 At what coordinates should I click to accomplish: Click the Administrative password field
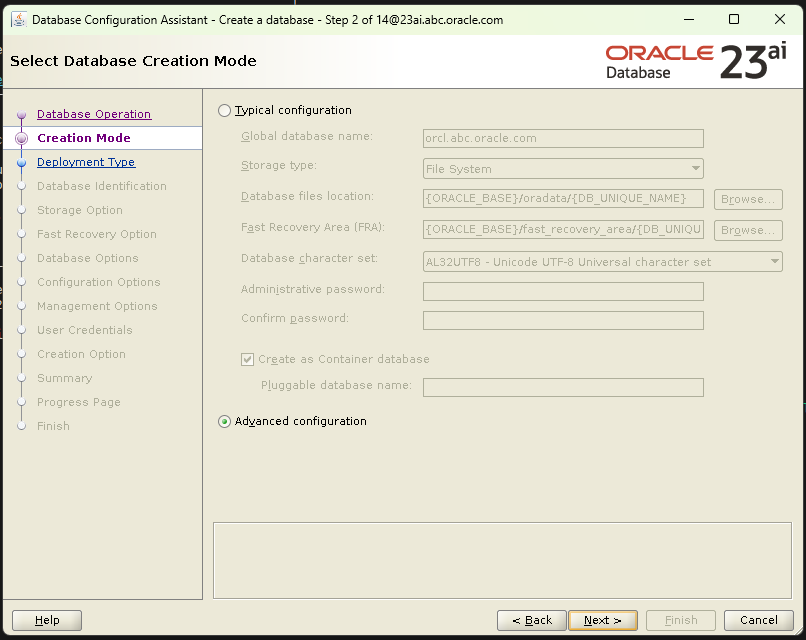pyautogui.click(x=563, y=291)
